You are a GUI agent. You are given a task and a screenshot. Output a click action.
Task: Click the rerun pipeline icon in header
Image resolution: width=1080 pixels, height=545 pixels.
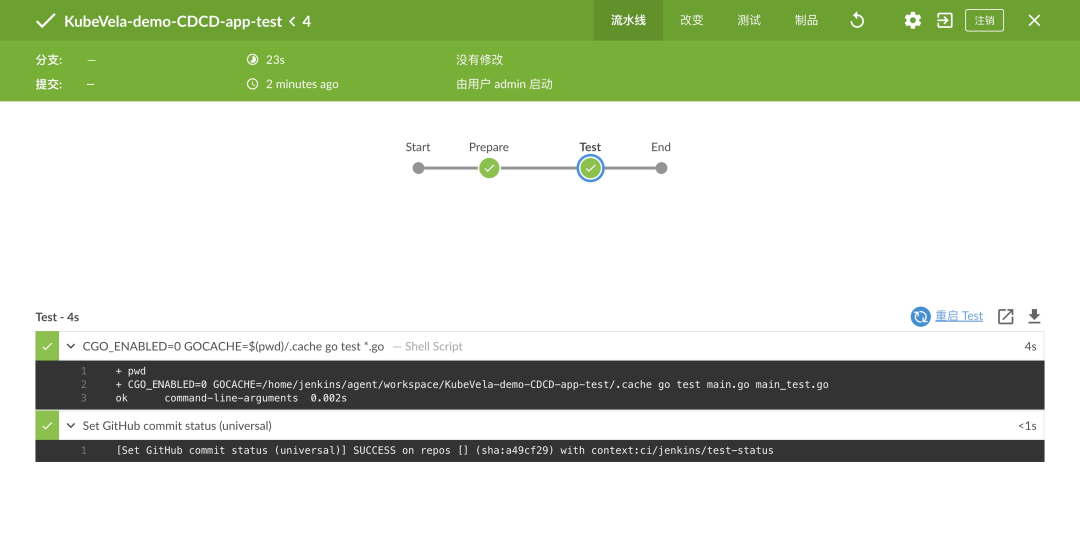[x=857, y=21]
